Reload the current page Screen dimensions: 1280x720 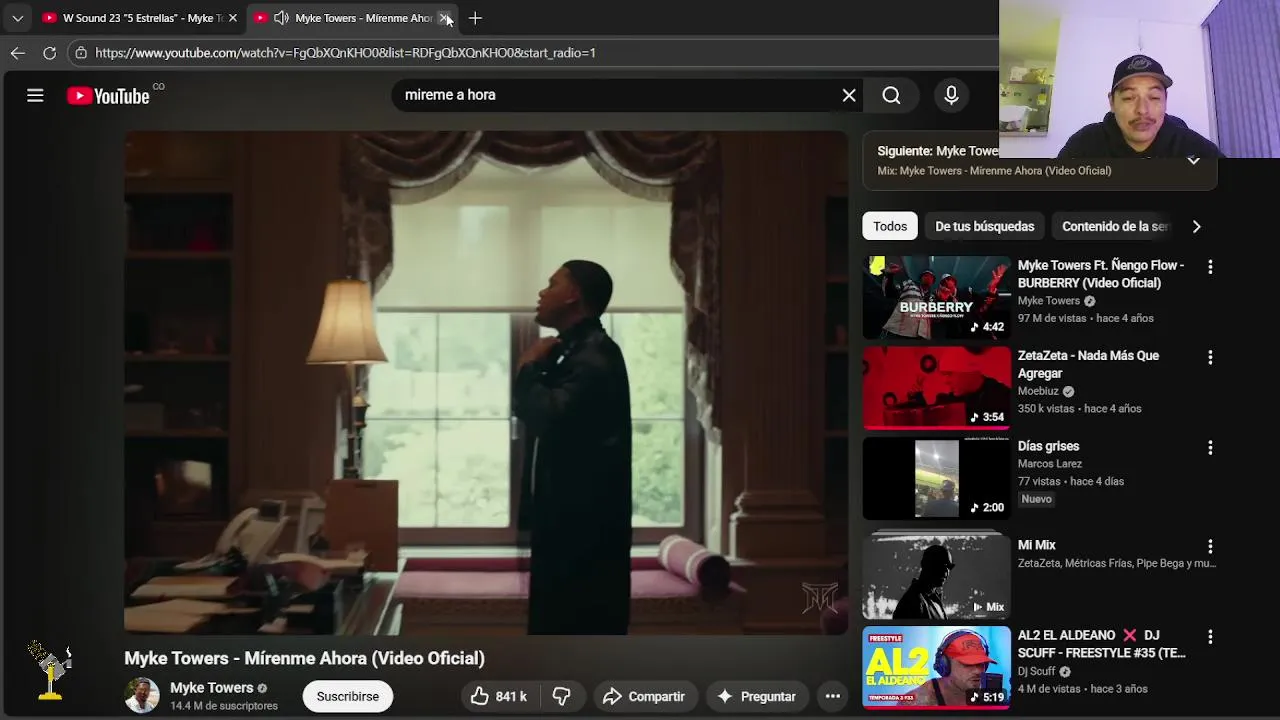click(49, 53)
